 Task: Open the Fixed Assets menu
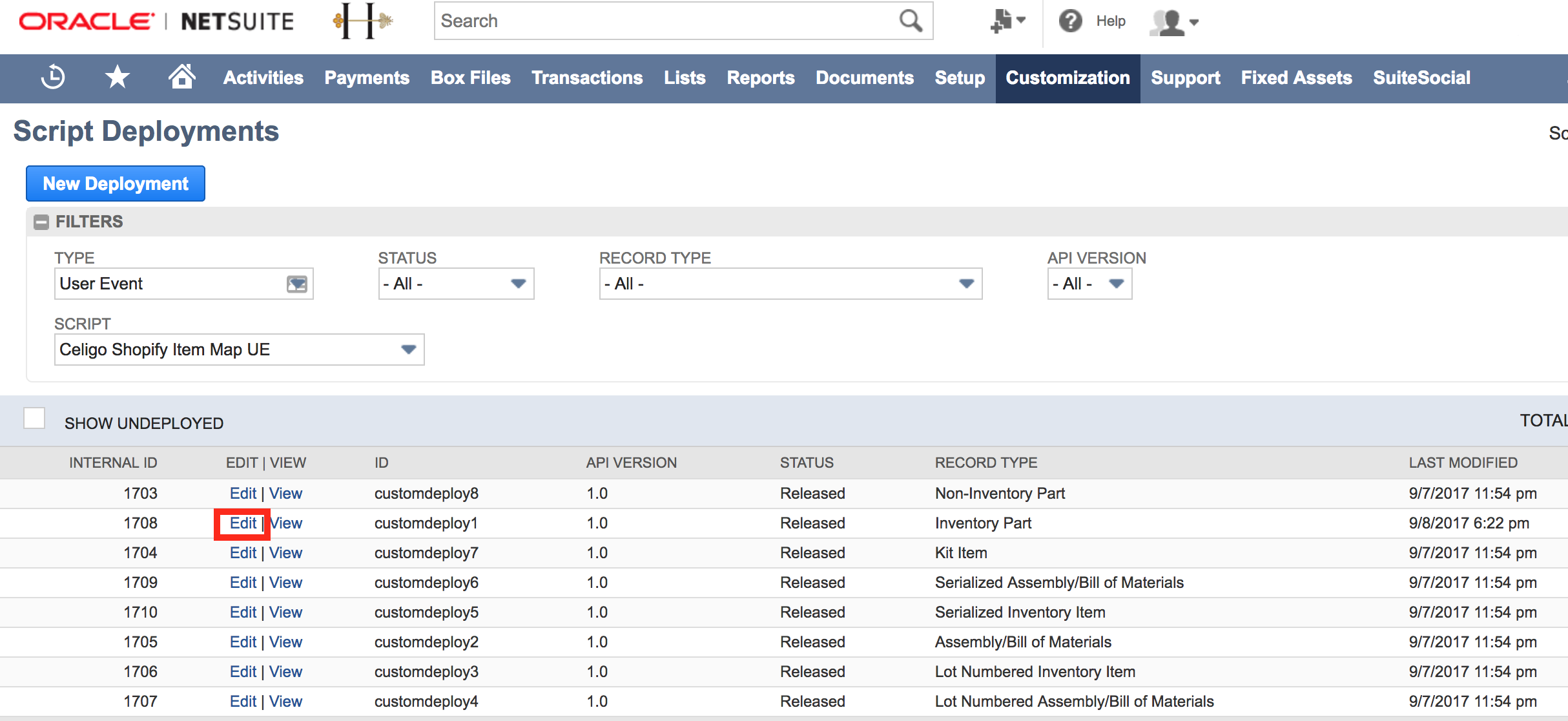point(1296,78)
